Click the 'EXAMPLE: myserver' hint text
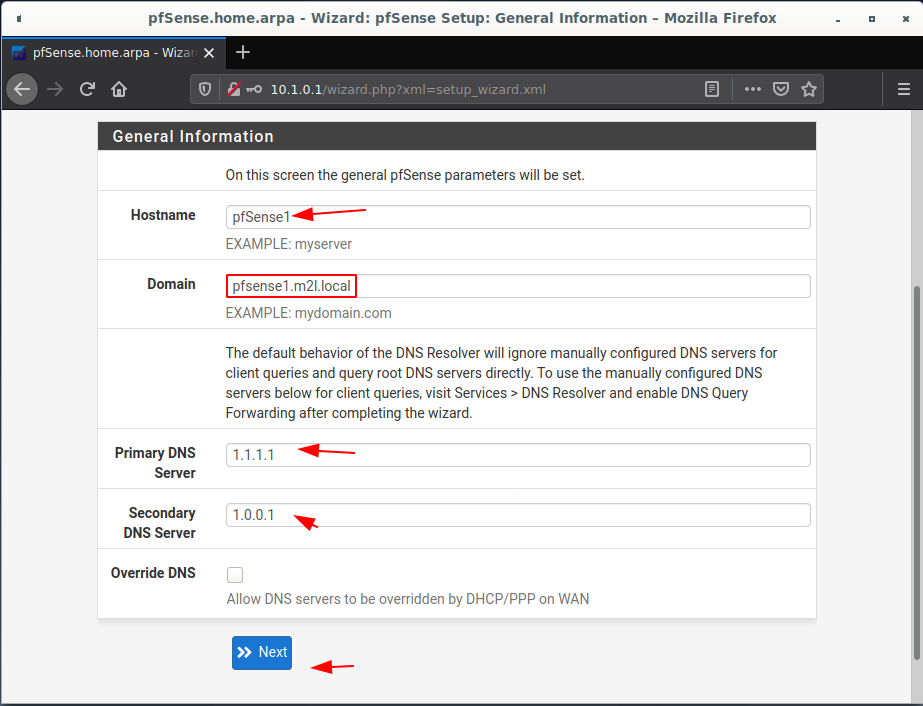The image size is (923, 706). 288,244
